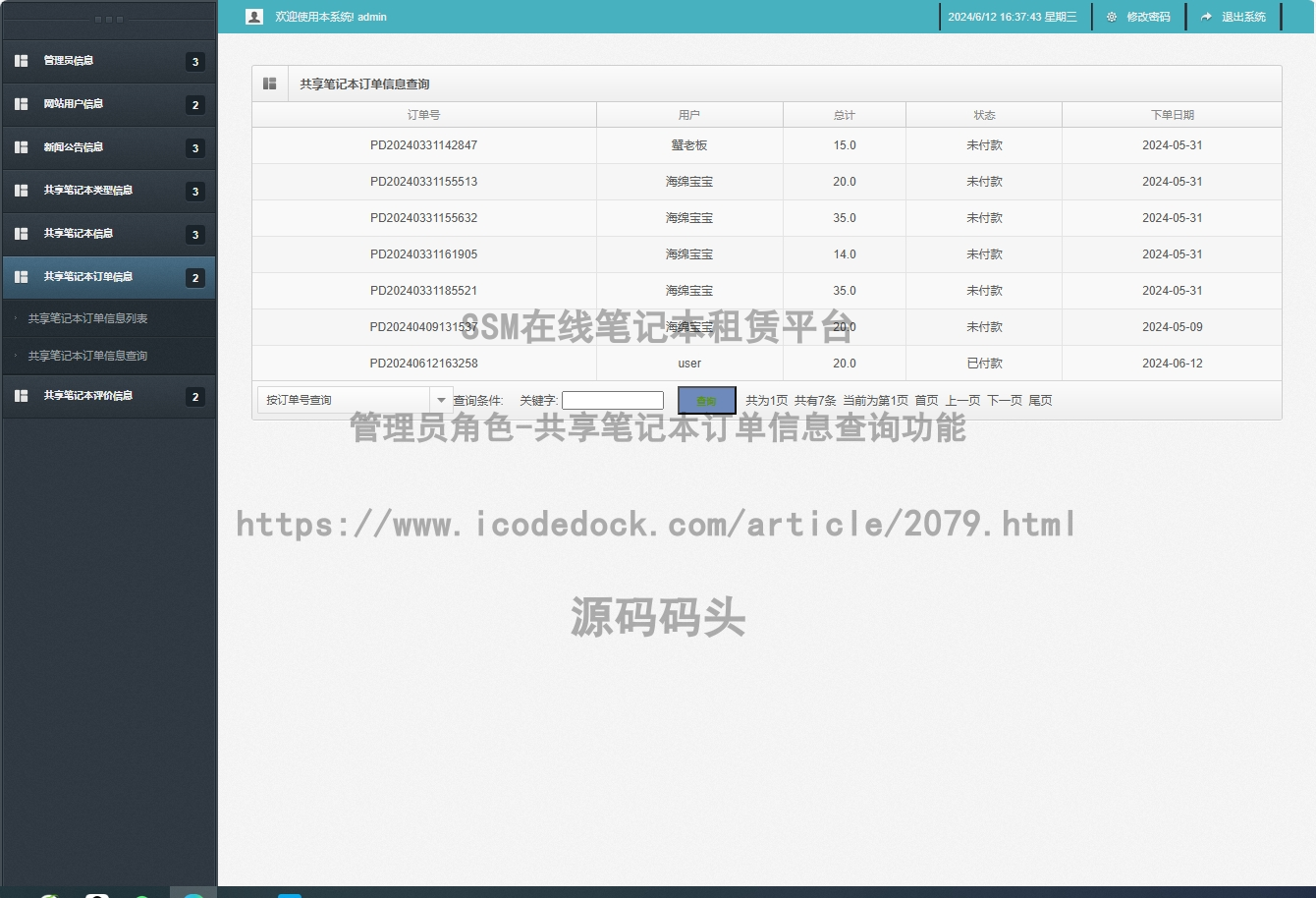Click the header date and time display
Viewport: 1316px width, 898px height.
pyautogui.click(x=1012, y=17)
